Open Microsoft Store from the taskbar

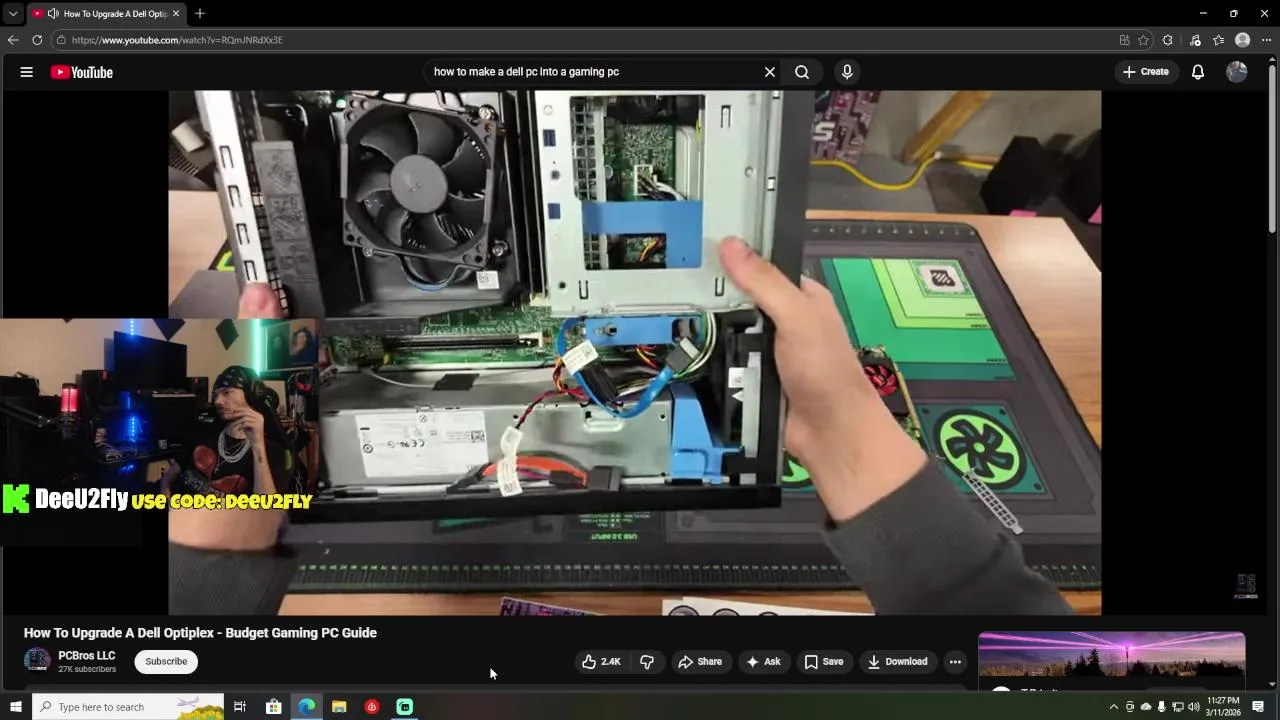pyautogui.click(x=273, y=707)
